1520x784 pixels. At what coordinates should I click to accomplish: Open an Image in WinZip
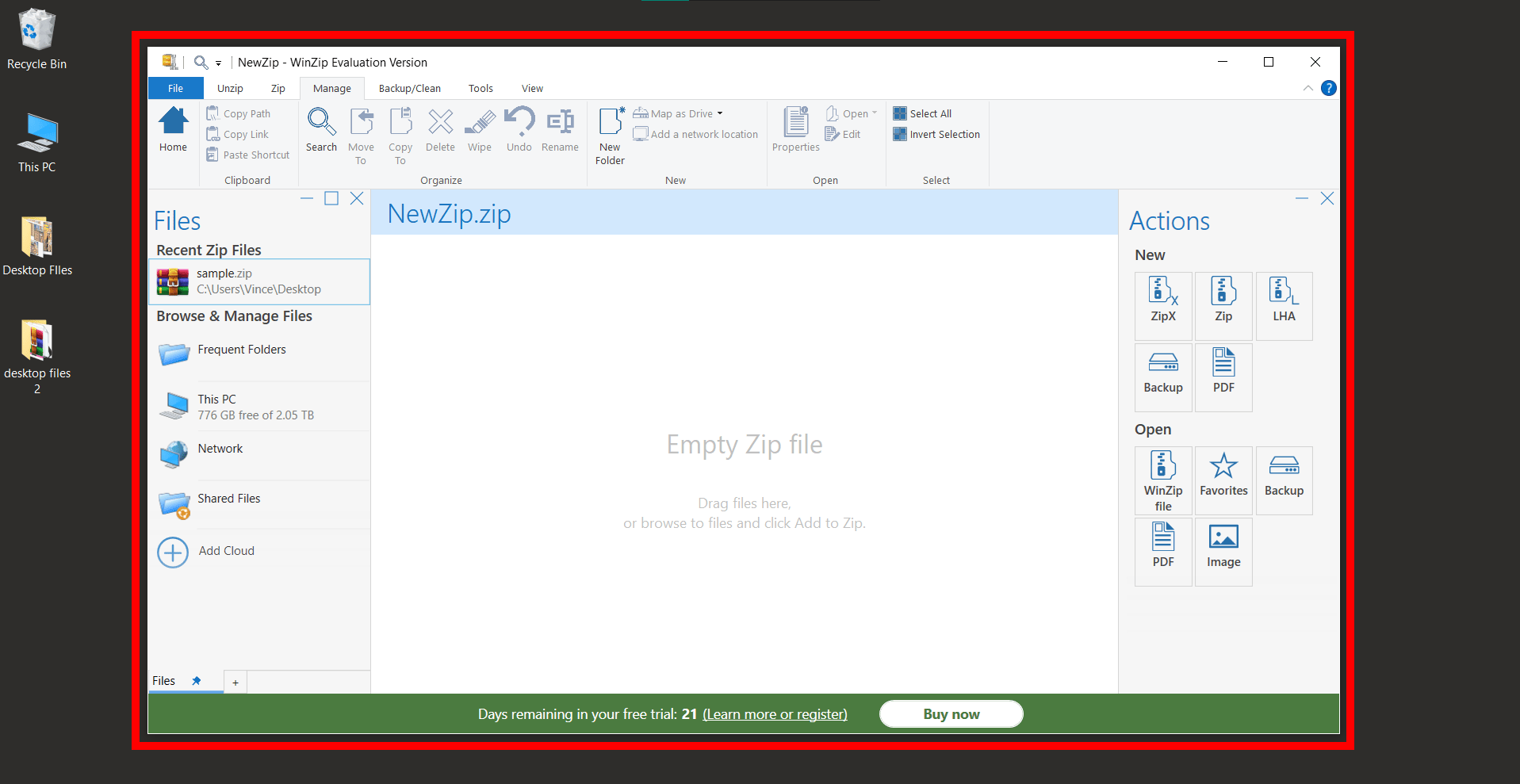point(1223,551)
